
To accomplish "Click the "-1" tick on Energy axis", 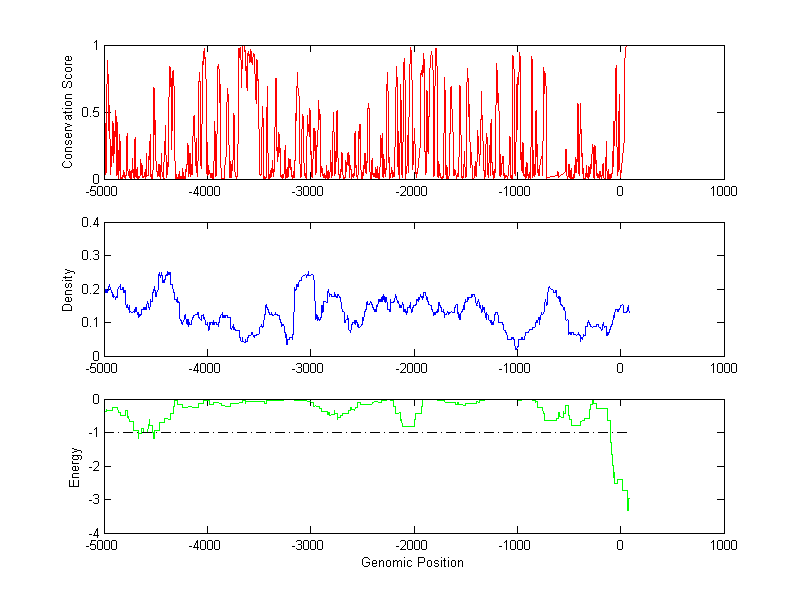I will [92, 433].
